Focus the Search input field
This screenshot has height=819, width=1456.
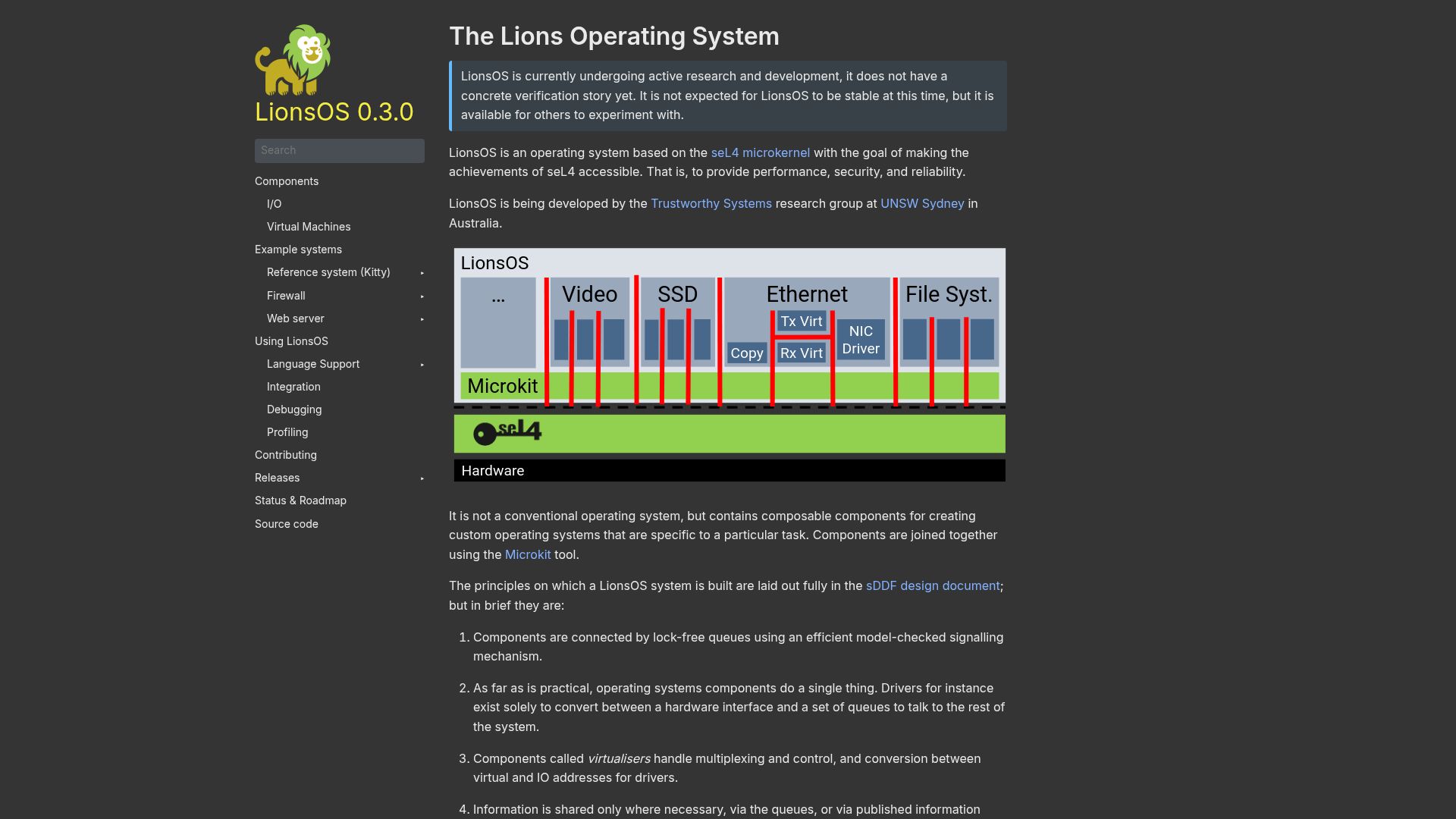(x=340, y=150)
